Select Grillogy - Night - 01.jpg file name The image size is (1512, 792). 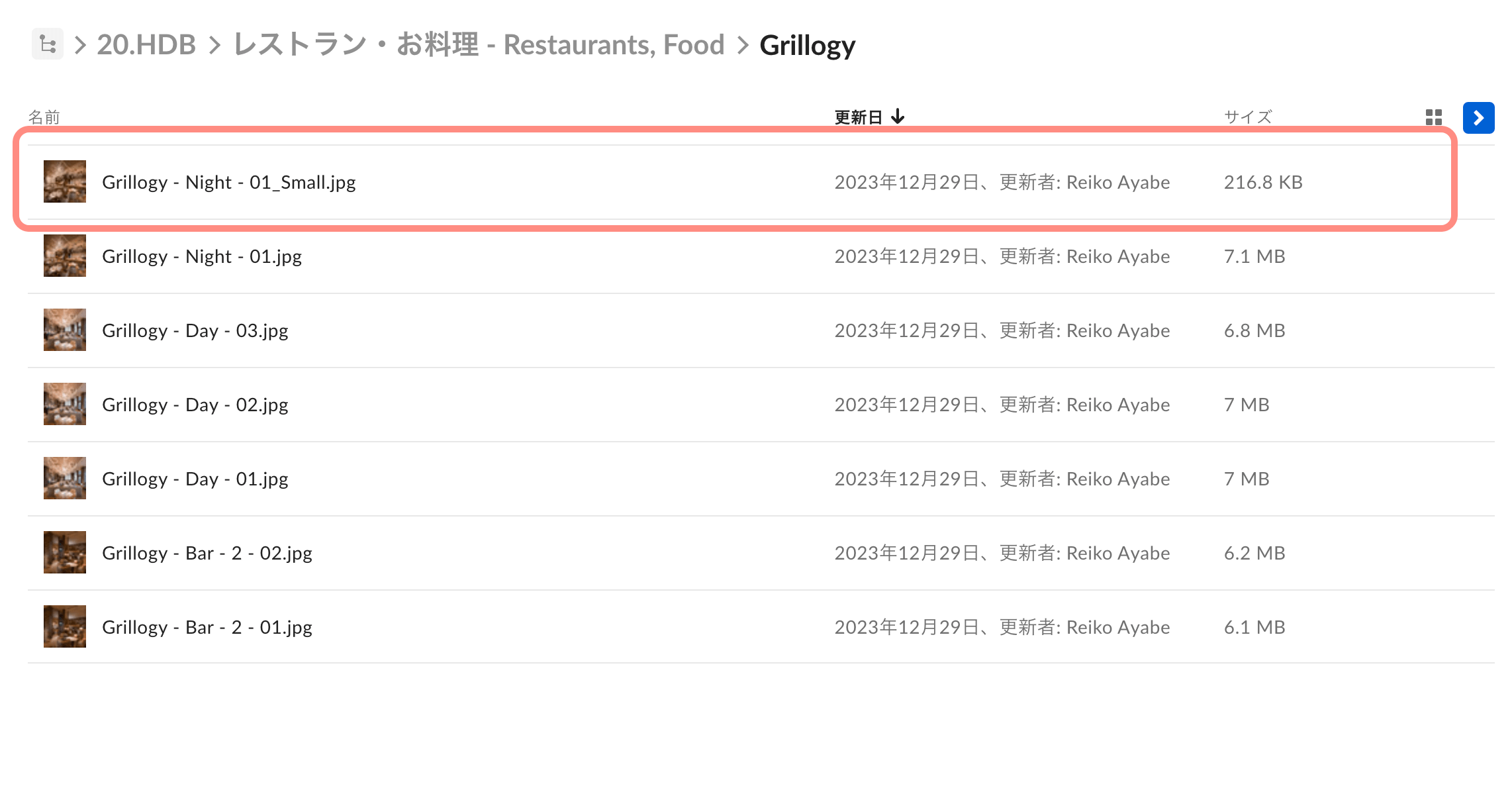(202, 256)
